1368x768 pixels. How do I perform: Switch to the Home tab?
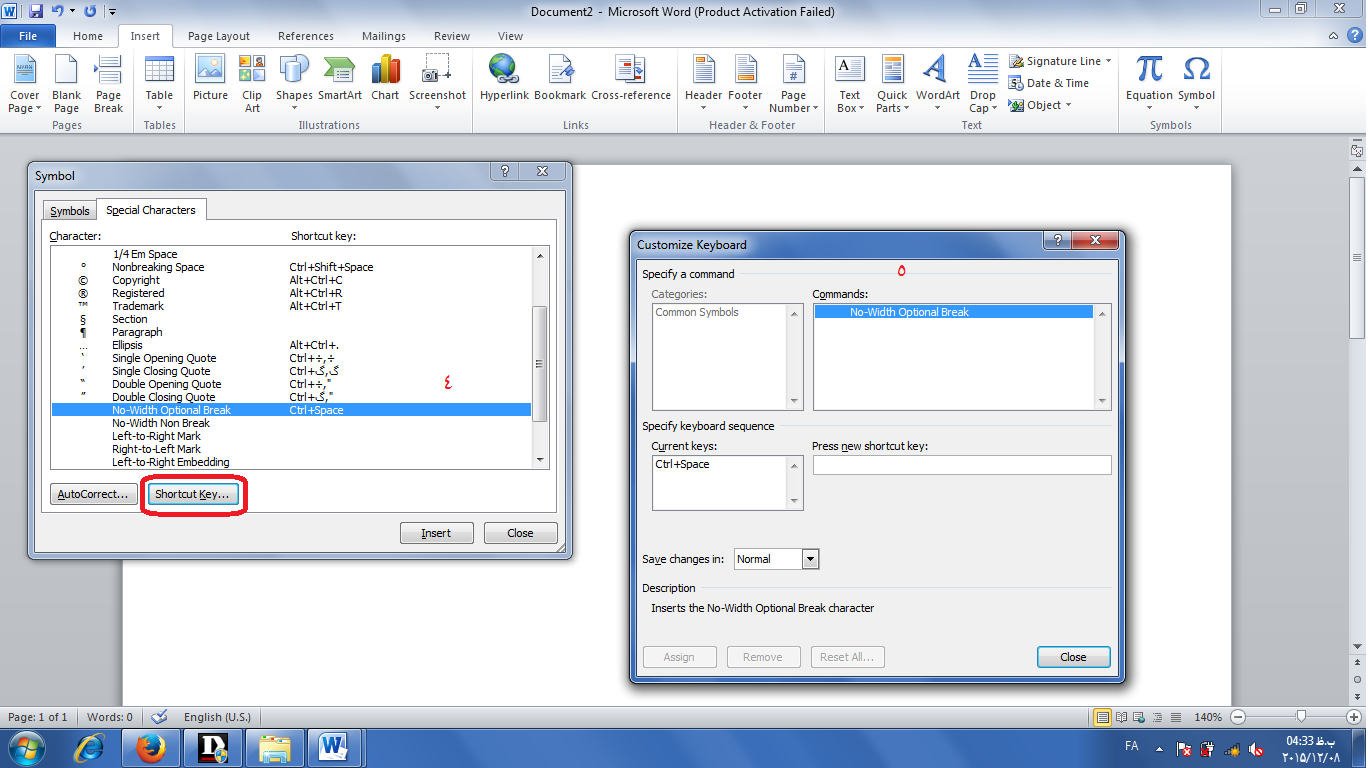(88, 36)
